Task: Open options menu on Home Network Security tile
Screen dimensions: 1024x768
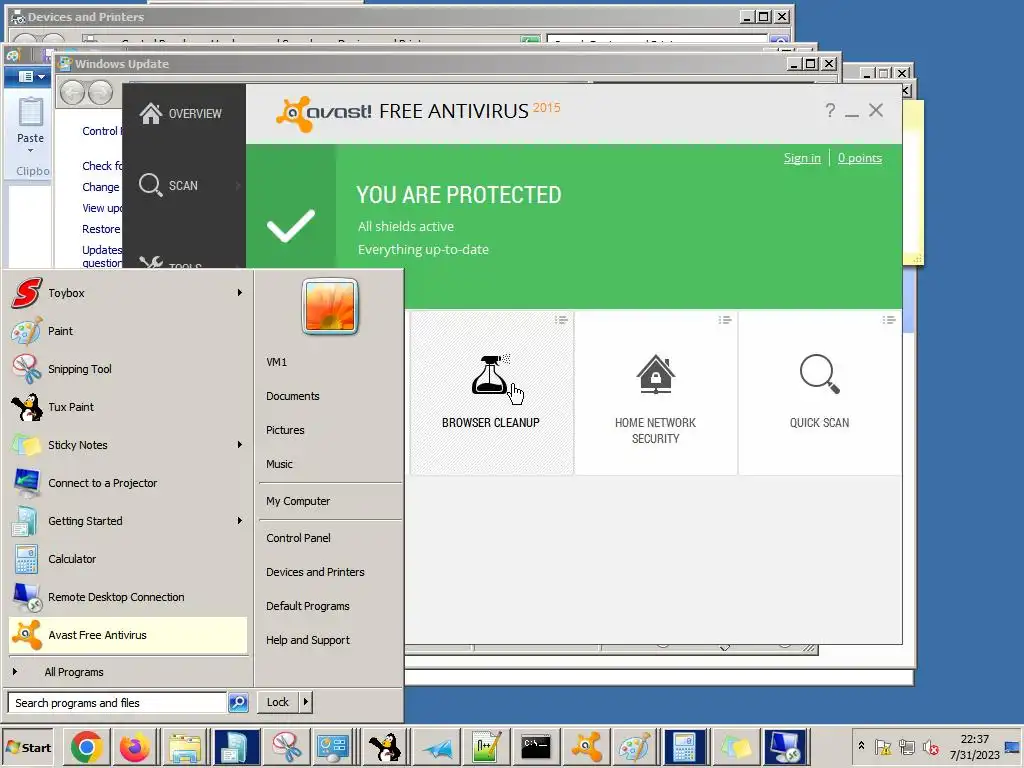Action: [x=725, y=320]
